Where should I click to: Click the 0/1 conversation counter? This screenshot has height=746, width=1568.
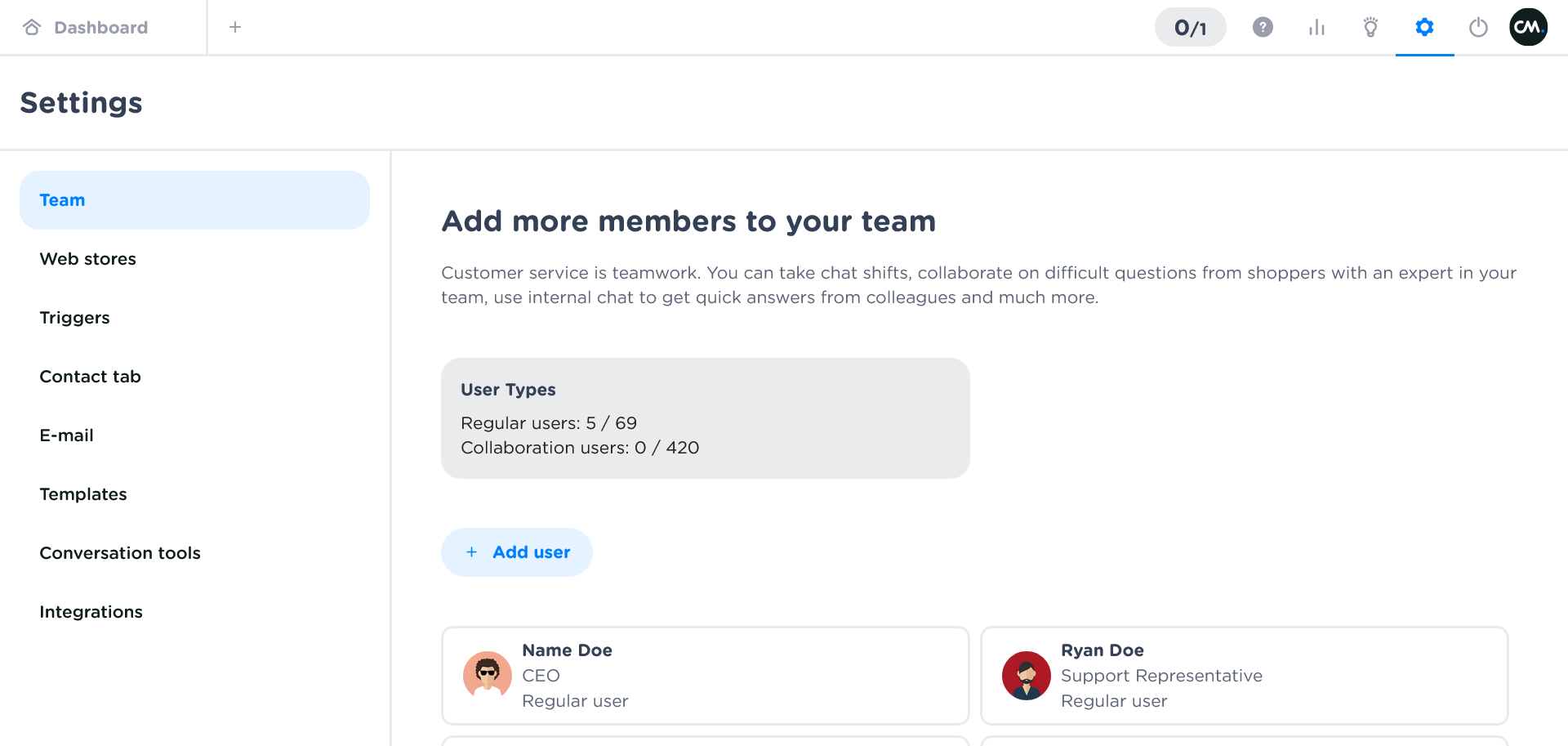1190,28
